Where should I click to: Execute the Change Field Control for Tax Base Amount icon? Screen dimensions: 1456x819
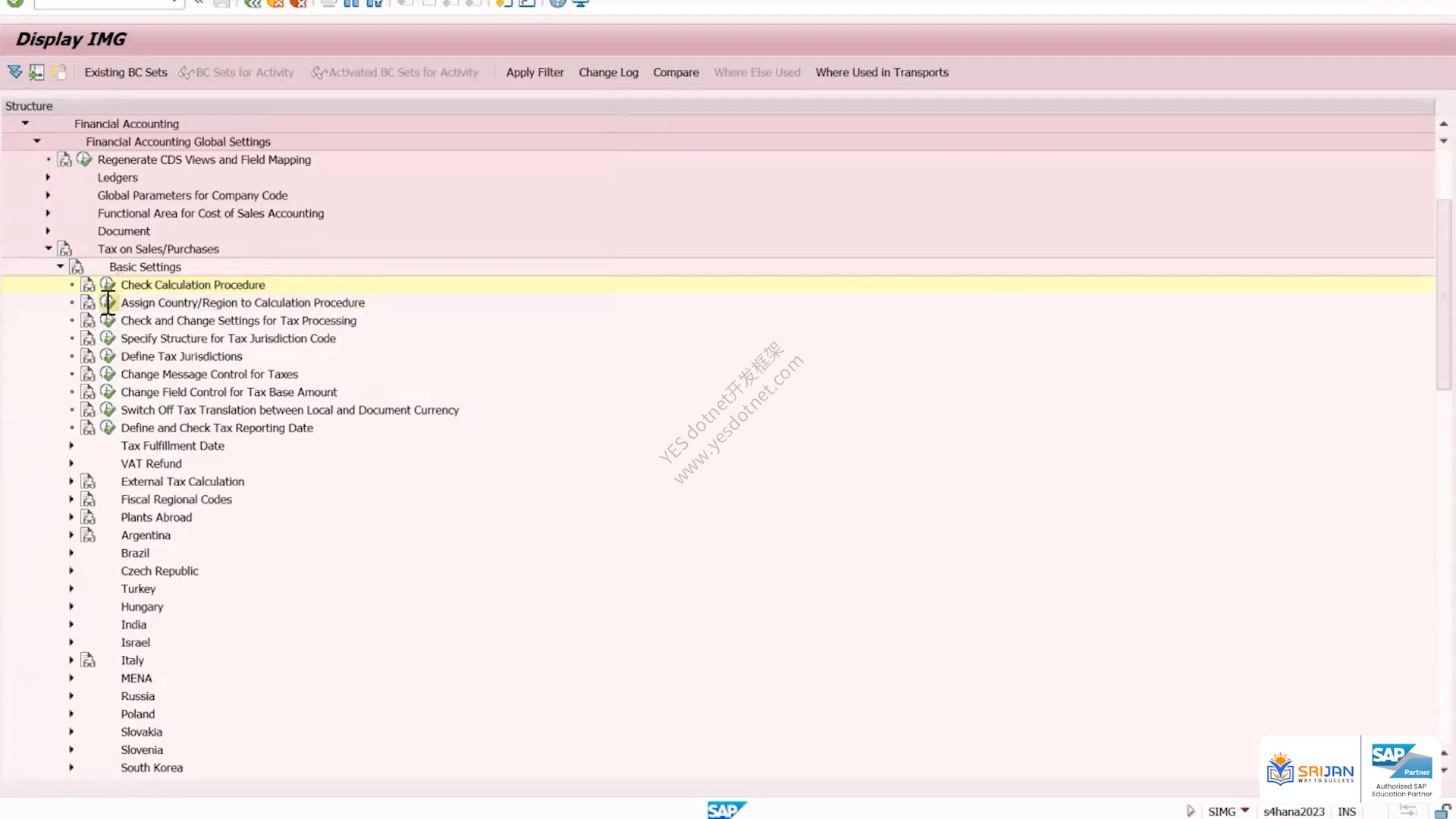coord(108,392)
